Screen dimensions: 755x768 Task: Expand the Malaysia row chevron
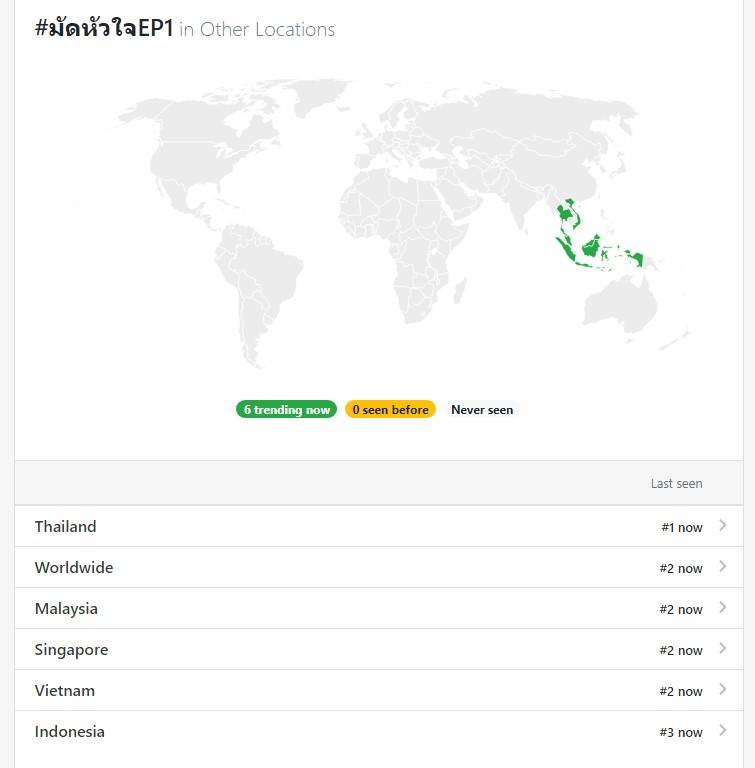722,608
